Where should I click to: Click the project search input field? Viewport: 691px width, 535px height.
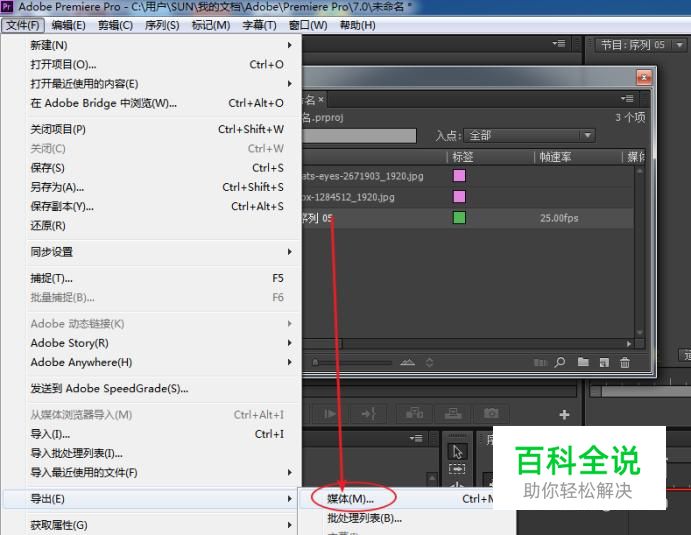pyautogui.click(x=359, y=135)
